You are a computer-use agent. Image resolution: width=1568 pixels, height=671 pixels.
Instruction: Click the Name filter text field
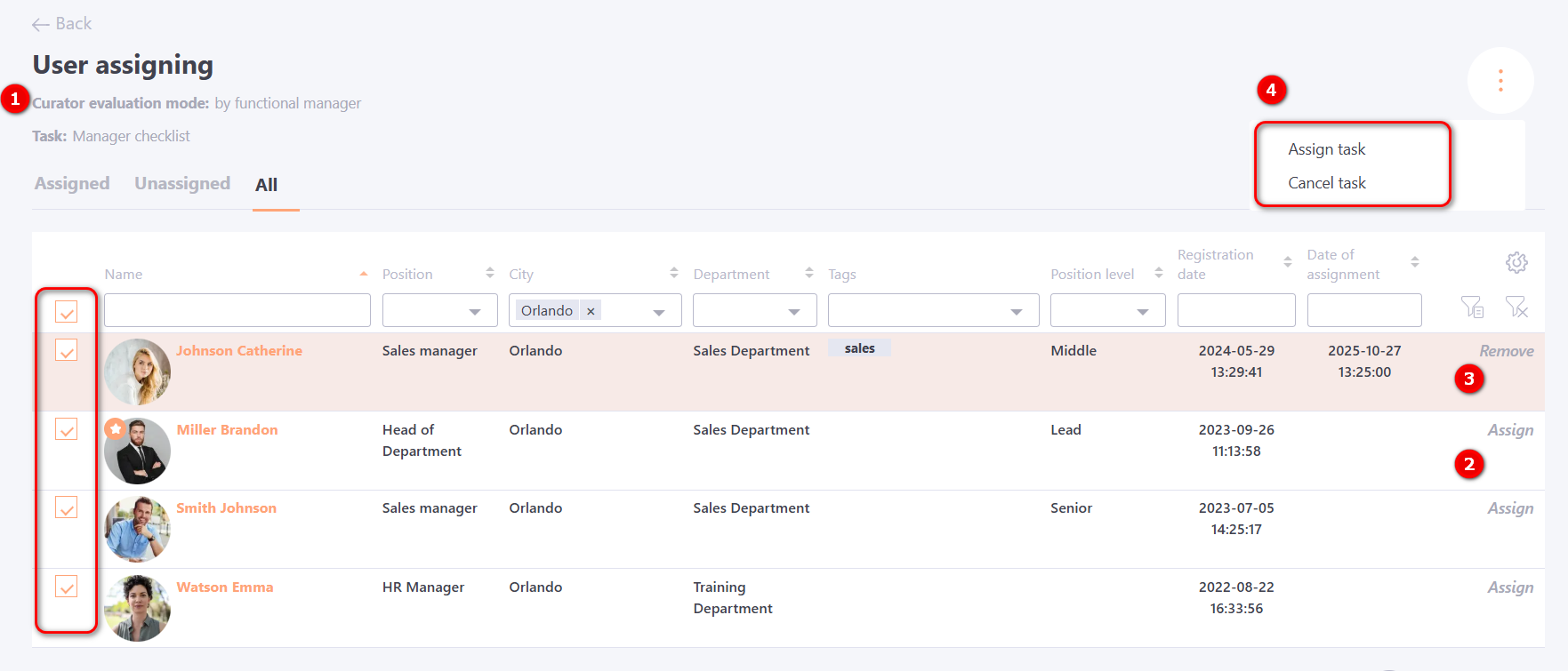237,311
